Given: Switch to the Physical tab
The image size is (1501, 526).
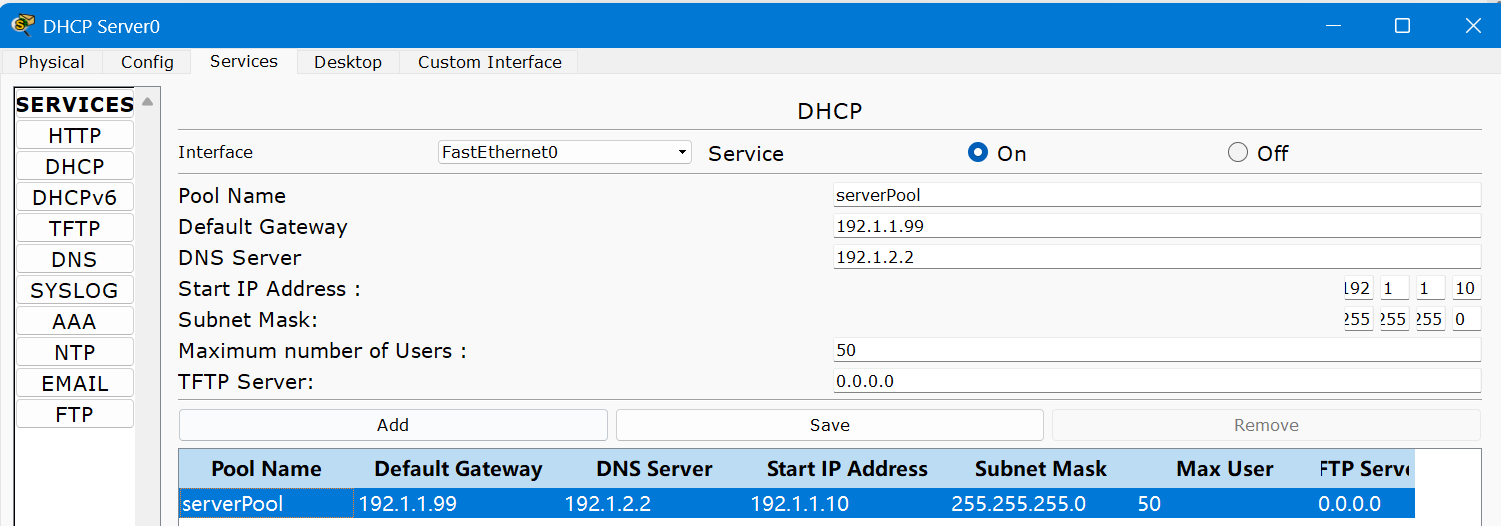Looking at the screenshot, I should point(51,62).
